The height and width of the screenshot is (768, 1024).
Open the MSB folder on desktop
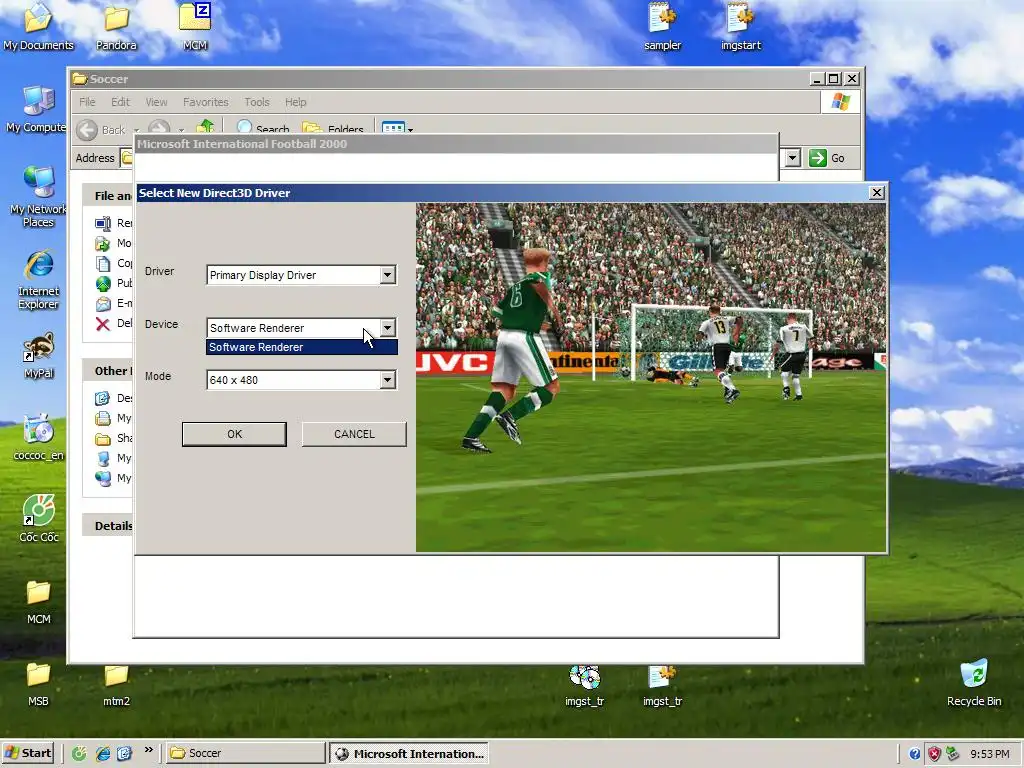coord(38,684)
